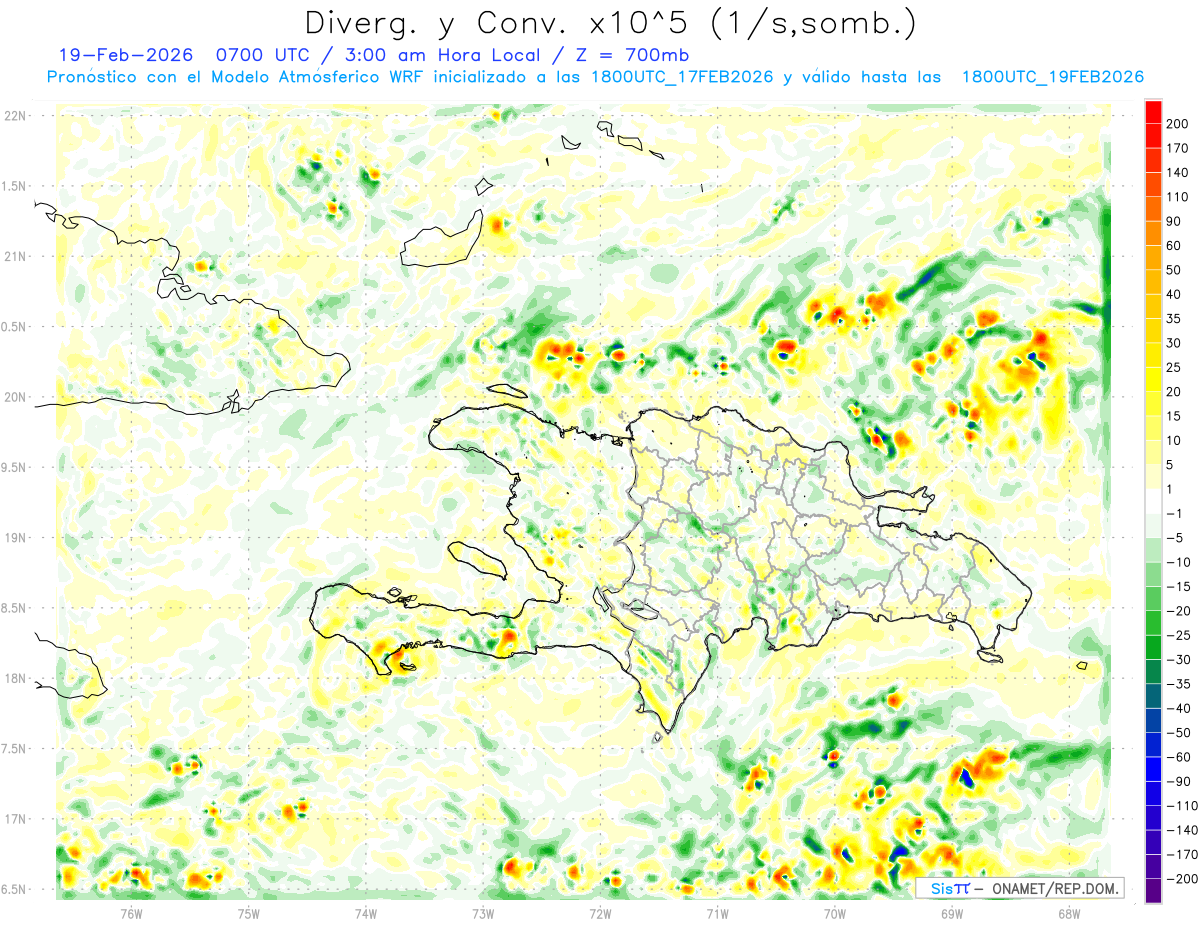Click the positive '15' color scale value
This screenshot has width=1200, height=927.
coord(1175,416)
